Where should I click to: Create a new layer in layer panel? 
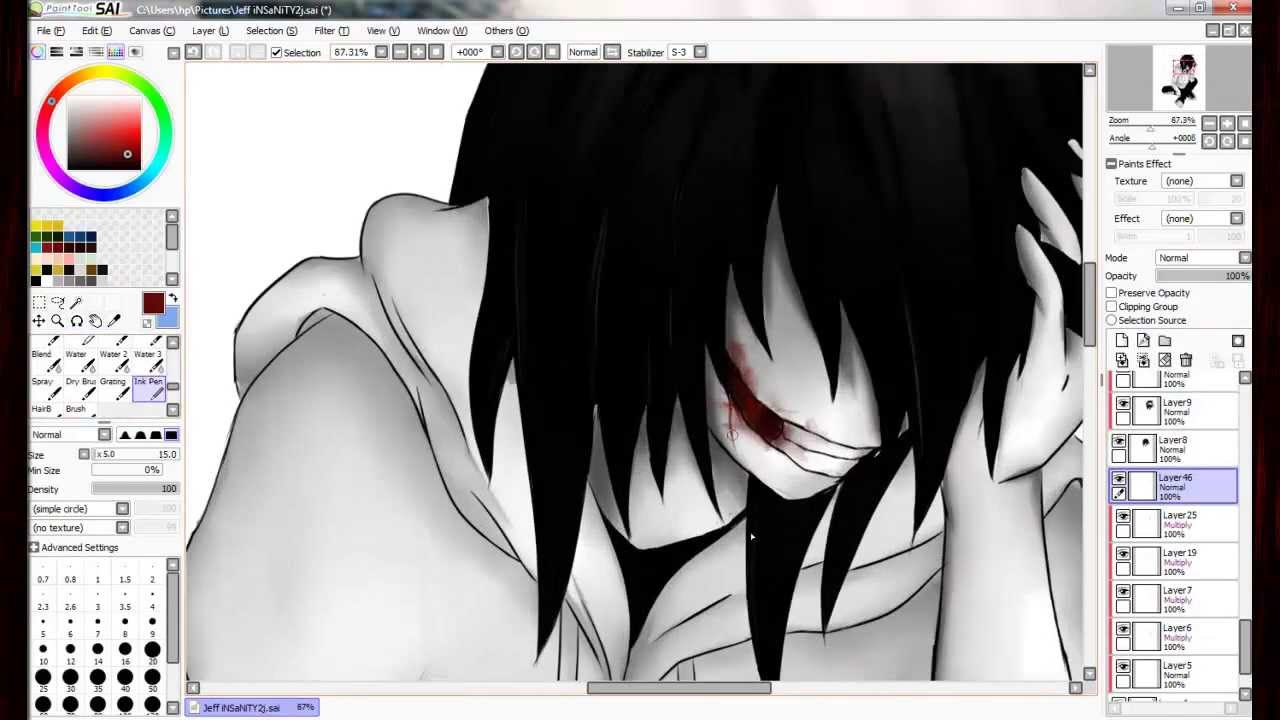pos(1122,341)
